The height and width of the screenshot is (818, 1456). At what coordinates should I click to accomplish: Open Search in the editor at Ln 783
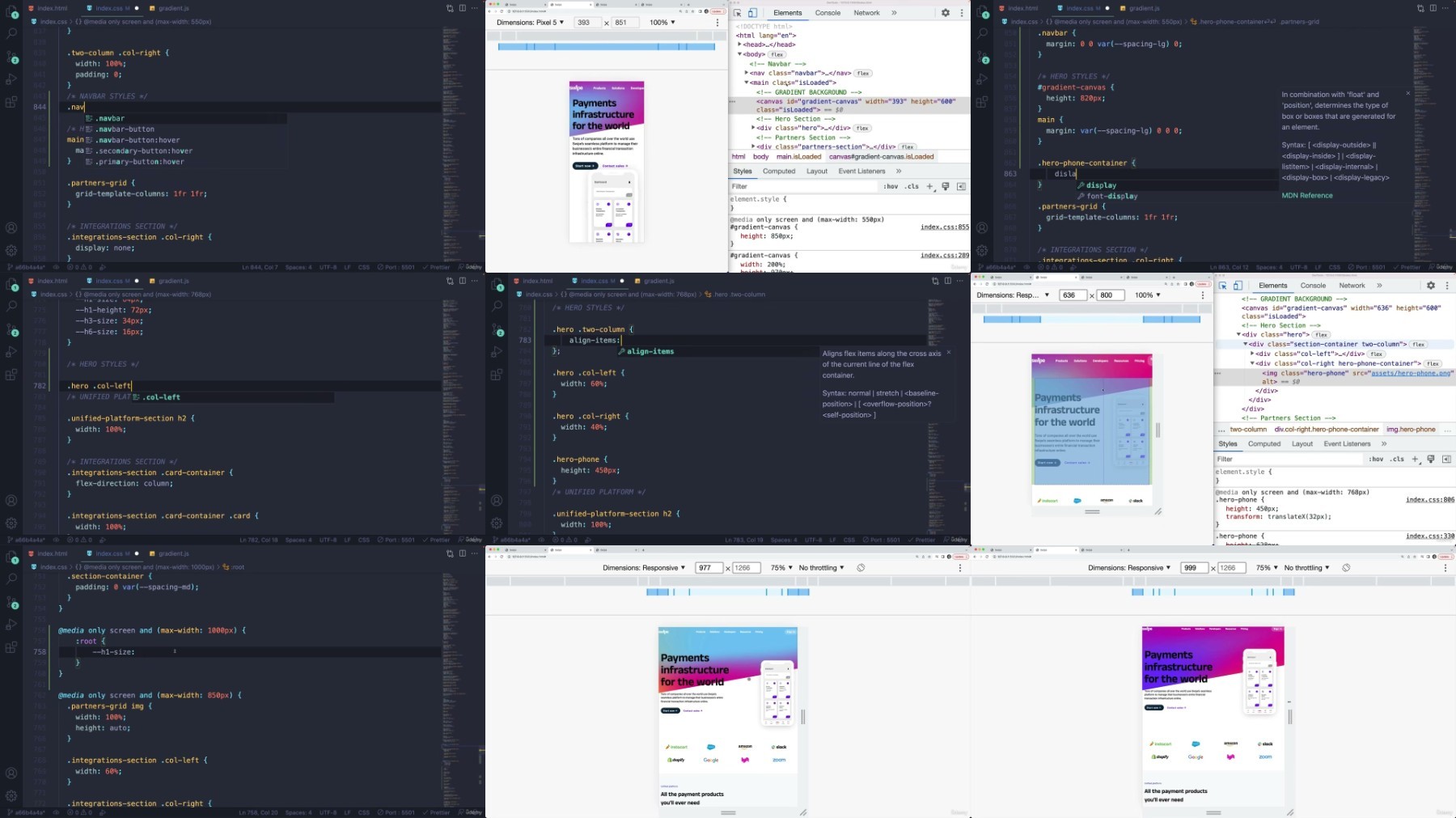497,307
